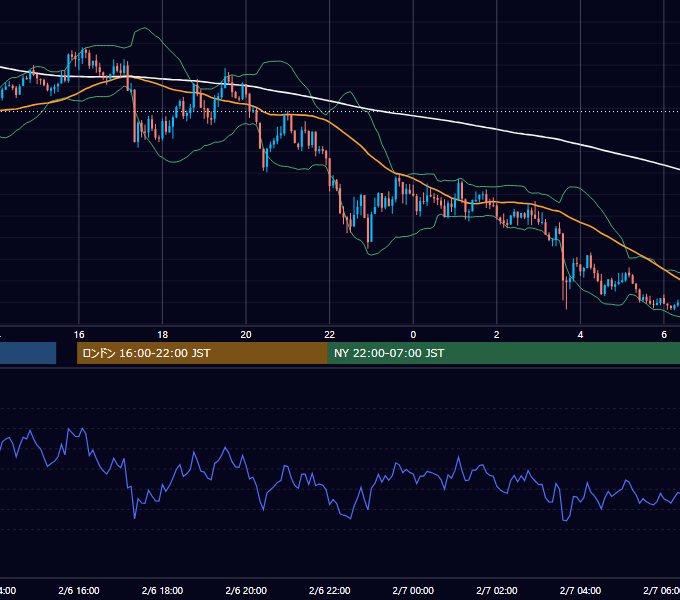Click the 2/7 04:00 date label
The width and height of the screenshot is (680, 600).
(x=580, y=590)
